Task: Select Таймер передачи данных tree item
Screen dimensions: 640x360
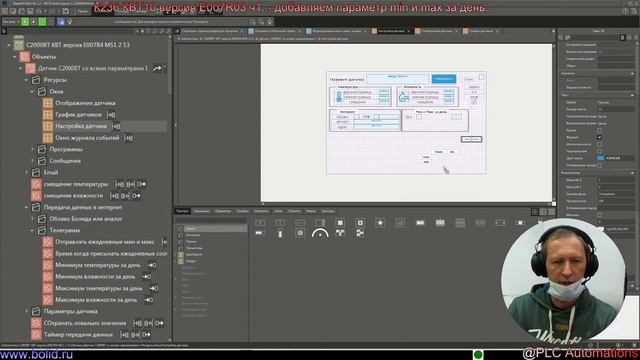Action: pos(78,335)
